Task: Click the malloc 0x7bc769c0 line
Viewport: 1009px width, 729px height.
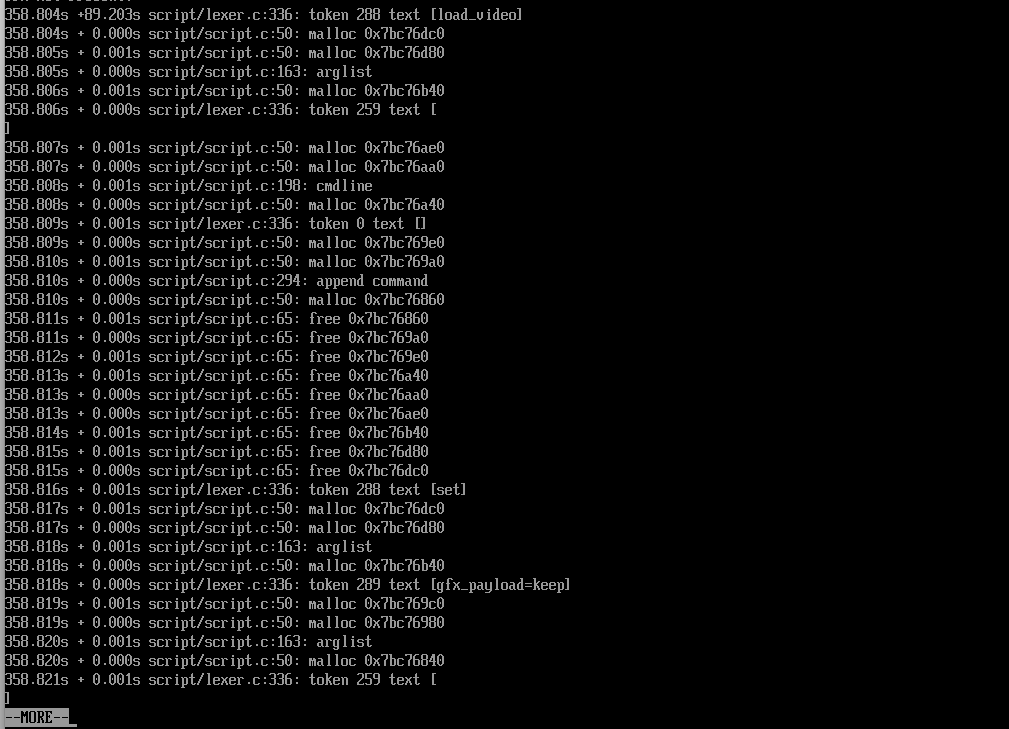Action: [x=224, y=604]
